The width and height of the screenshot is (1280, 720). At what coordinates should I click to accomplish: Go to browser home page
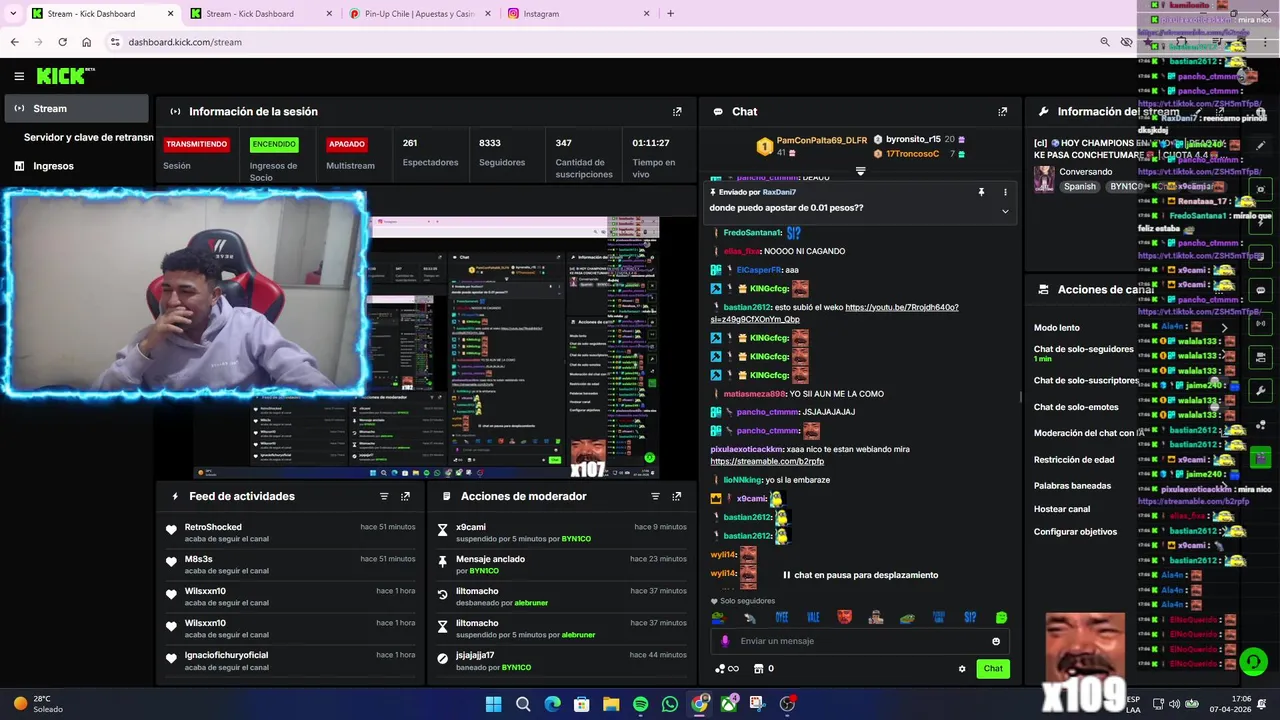click(x=86, y=42)
